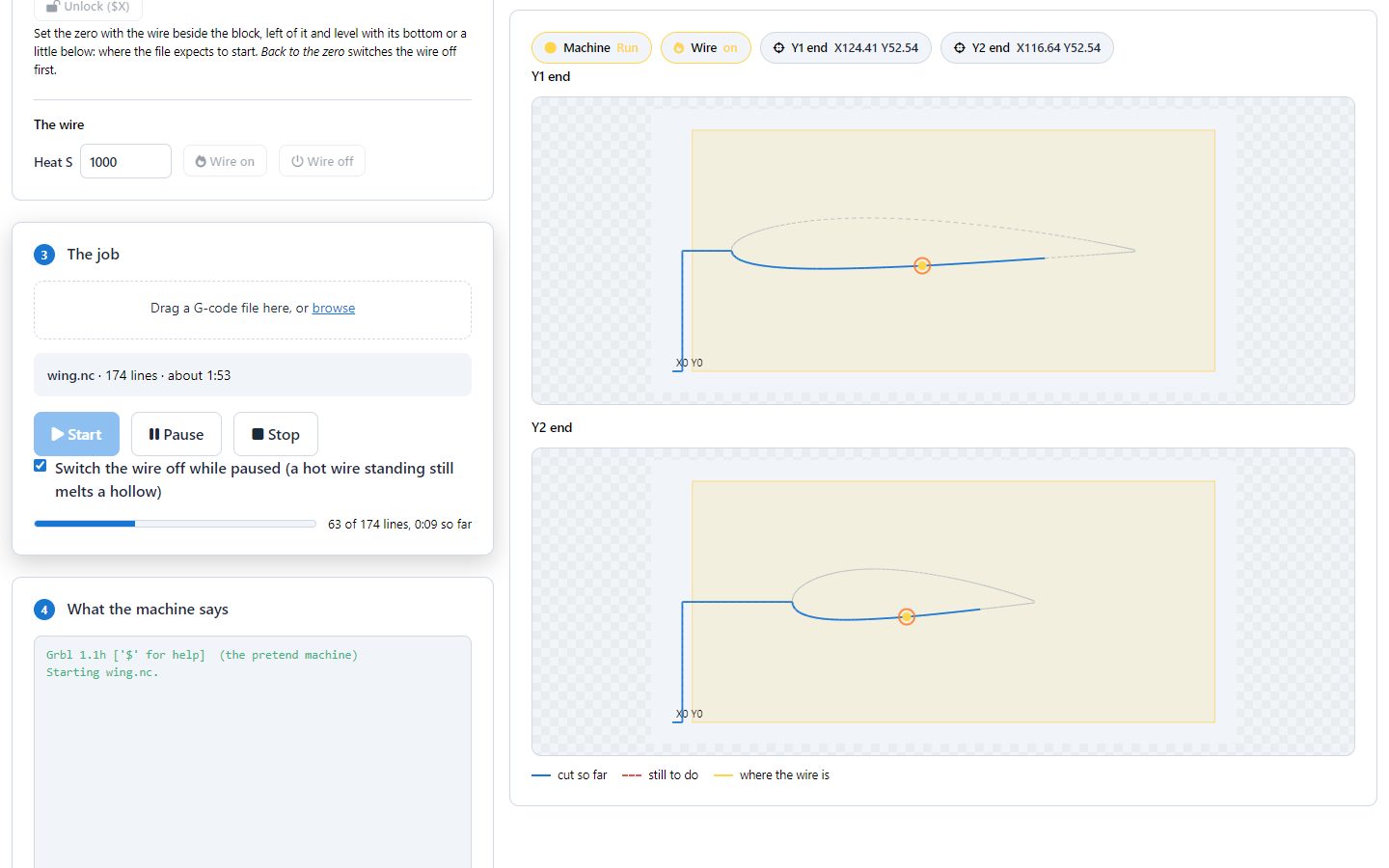Start the wing.nc job
1389x868 pixels.
tap(76, 434)
